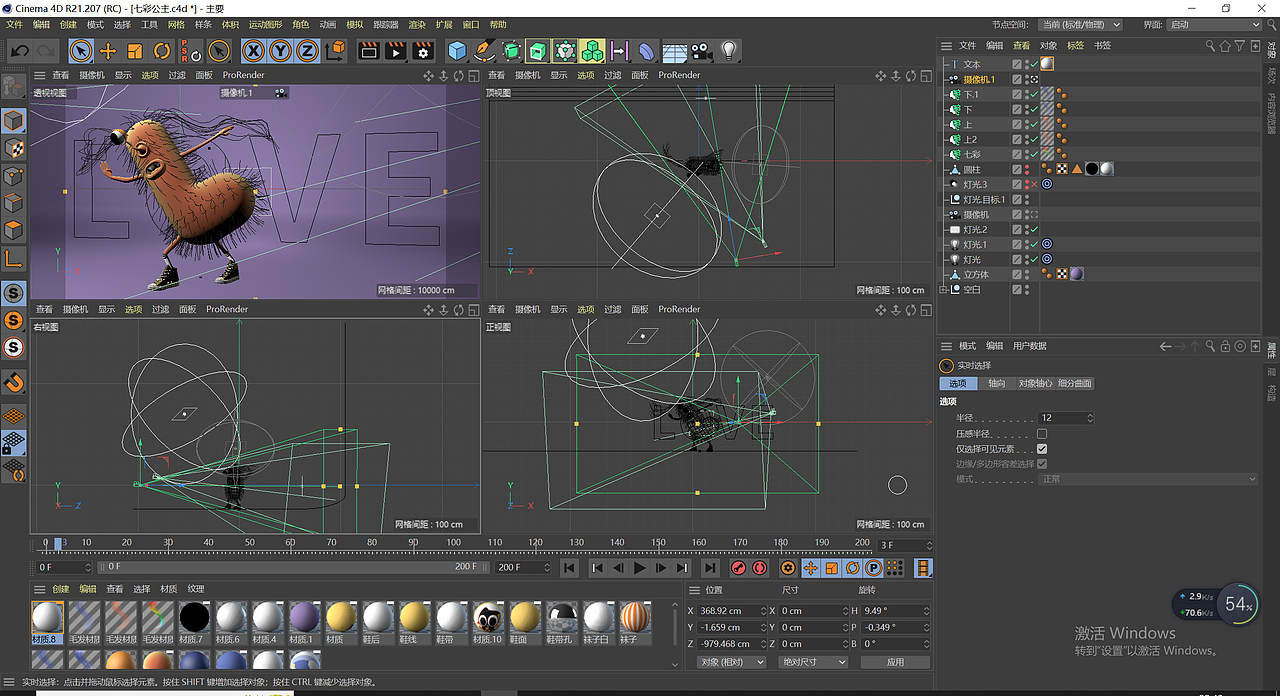This screenshot has height=696, width=1280.
Task: Open the spline pen tool icon
Action: 484,51
